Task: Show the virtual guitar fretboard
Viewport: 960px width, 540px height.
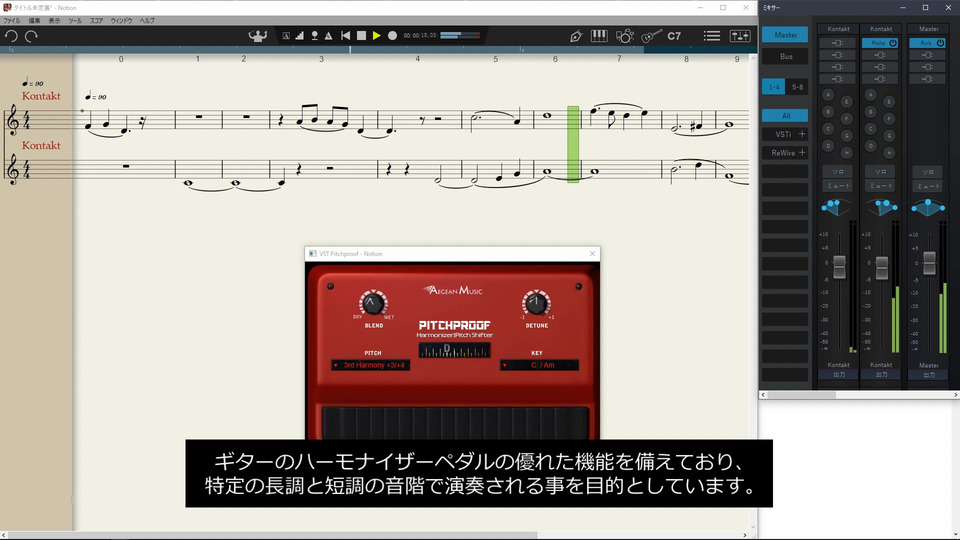Action: tap(651, 36)
